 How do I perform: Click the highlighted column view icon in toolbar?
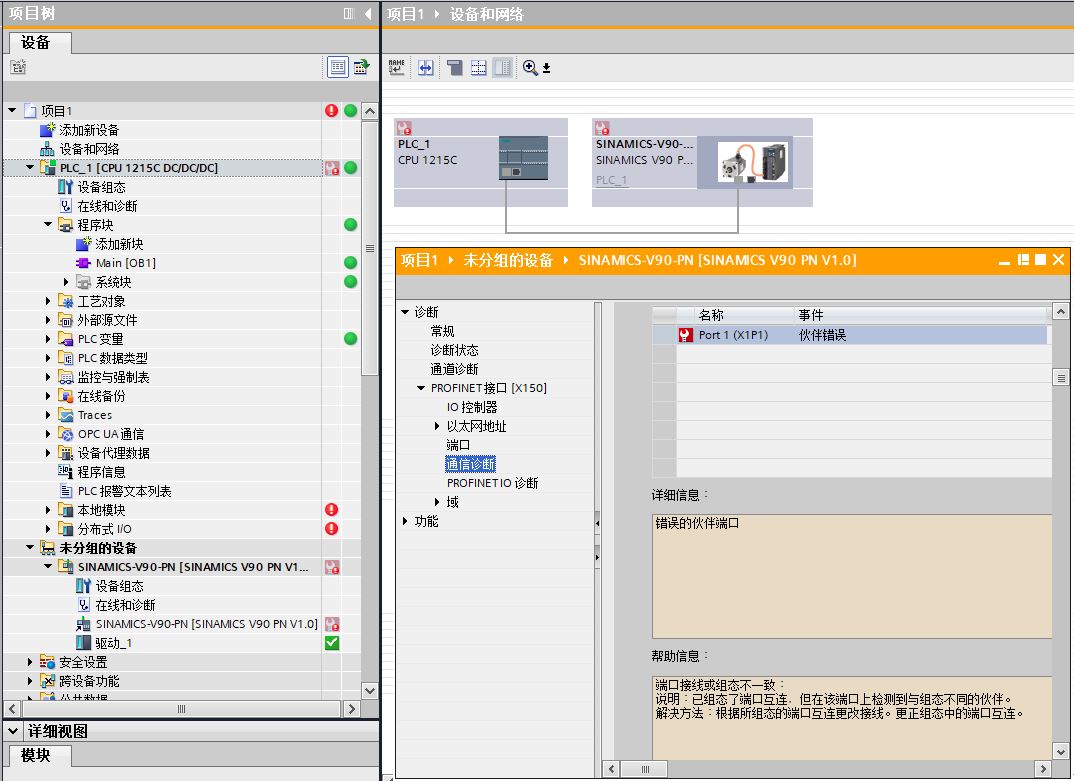(503, 67)
